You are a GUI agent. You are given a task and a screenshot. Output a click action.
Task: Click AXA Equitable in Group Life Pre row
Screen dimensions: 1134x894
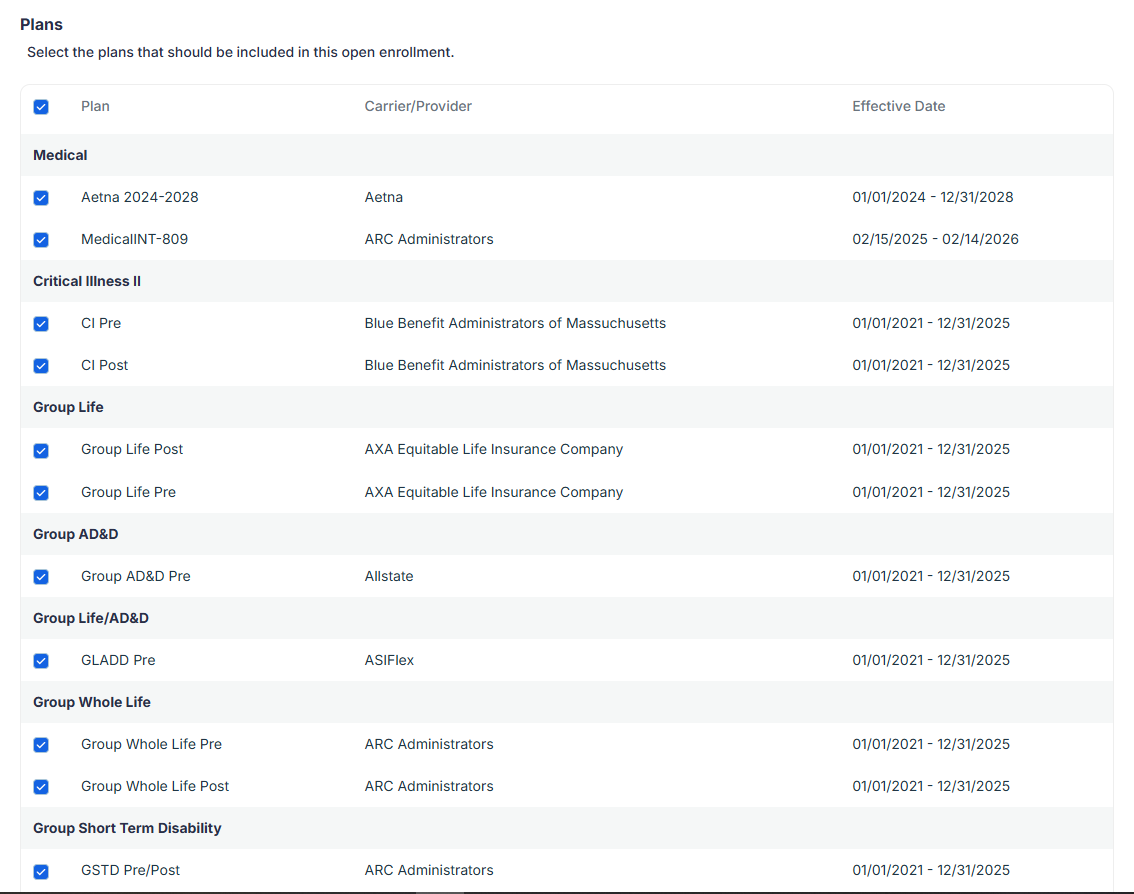494,493
